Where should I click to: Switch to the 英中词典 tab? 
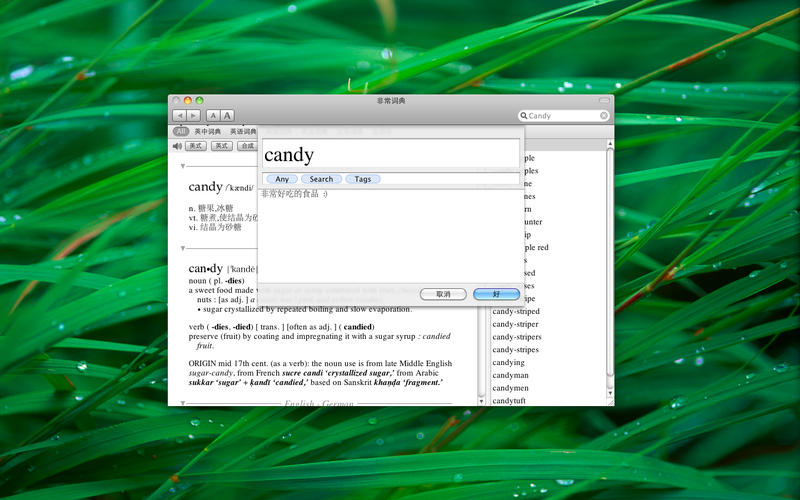coord(208,132)
